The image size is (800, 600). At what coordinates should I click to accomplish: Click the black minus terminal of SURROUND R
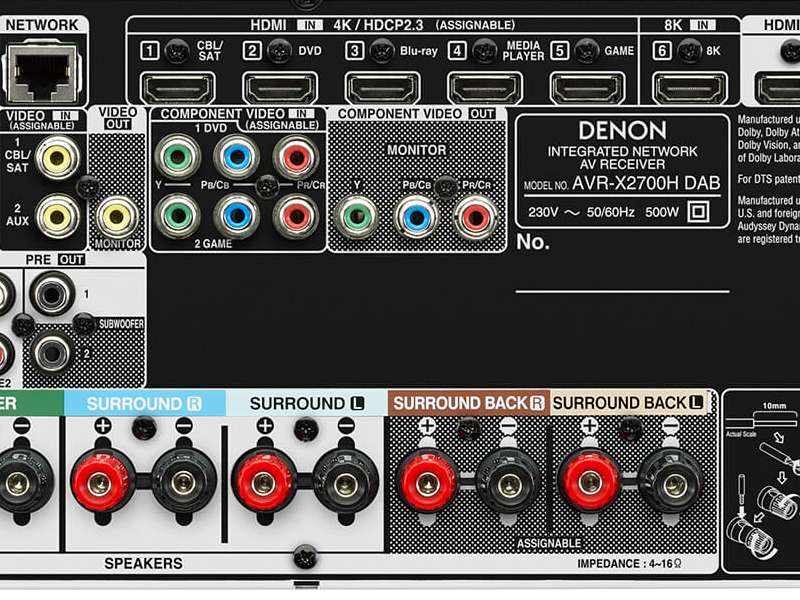pos(184,483)
